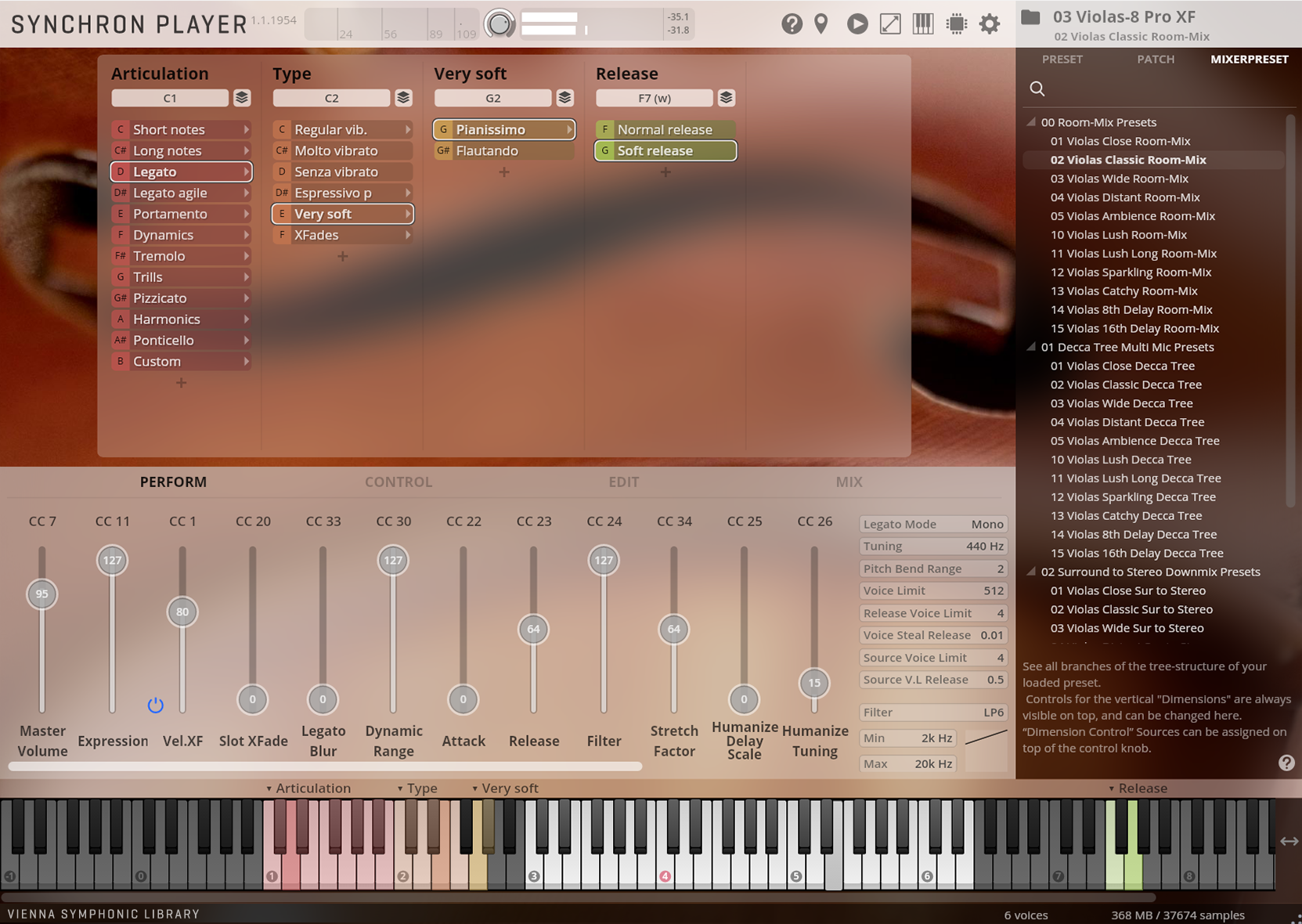Open the help question mark icon
The width and height of the screenshot is (1302, 924).
click(x=792, y=23)
